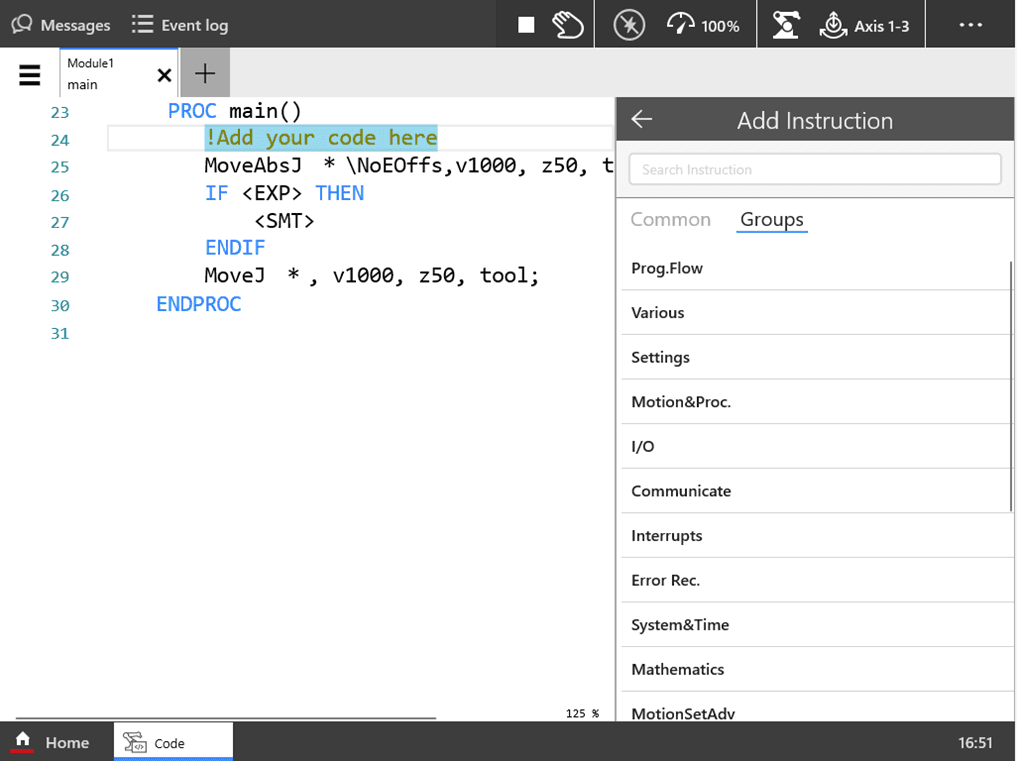1017x761 pixels.
Task: Select the Code app in taskbar
Action: coord(173,742)
